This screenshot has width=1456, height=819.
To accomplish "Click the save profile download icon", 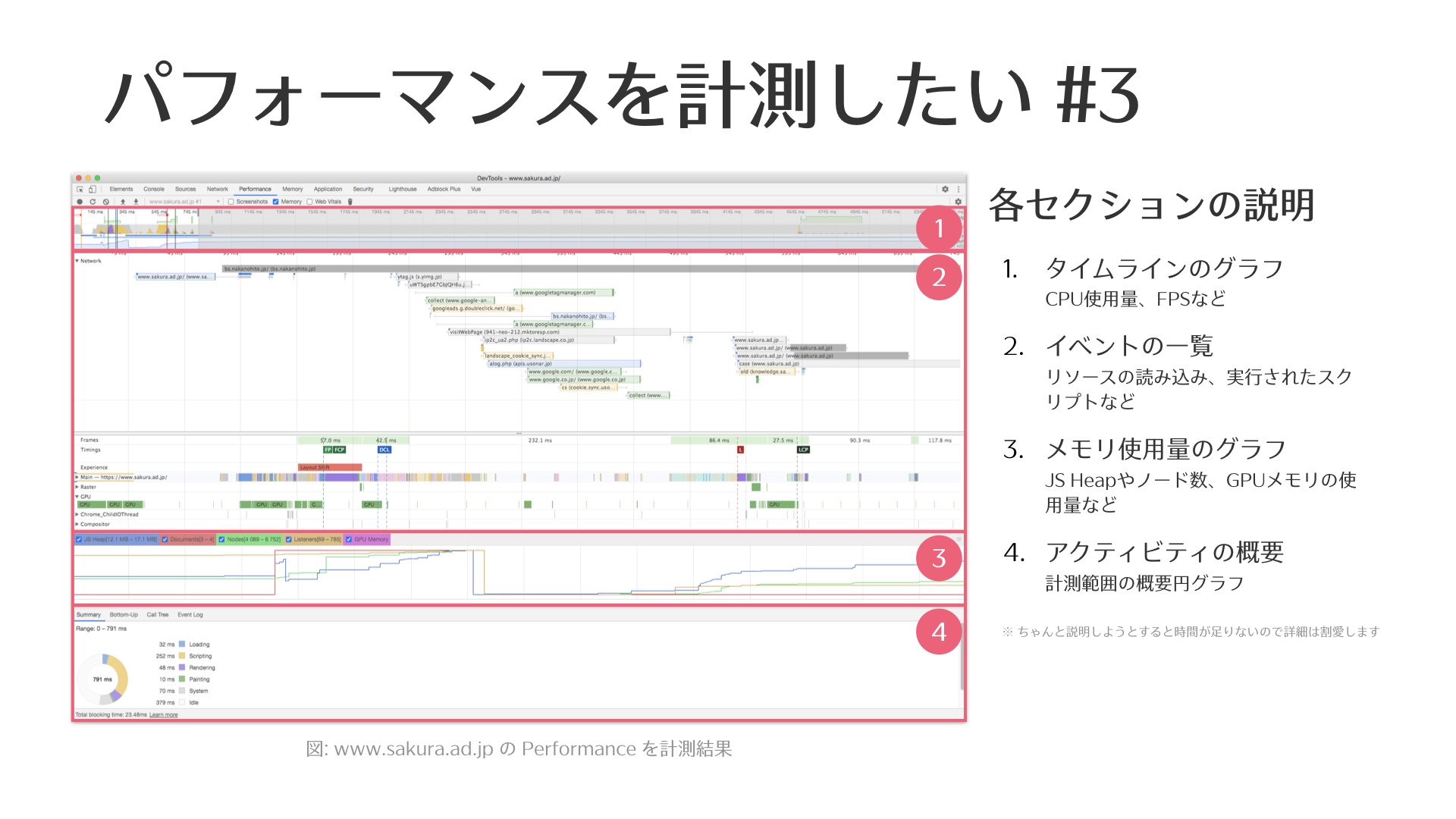I will 136,202.
